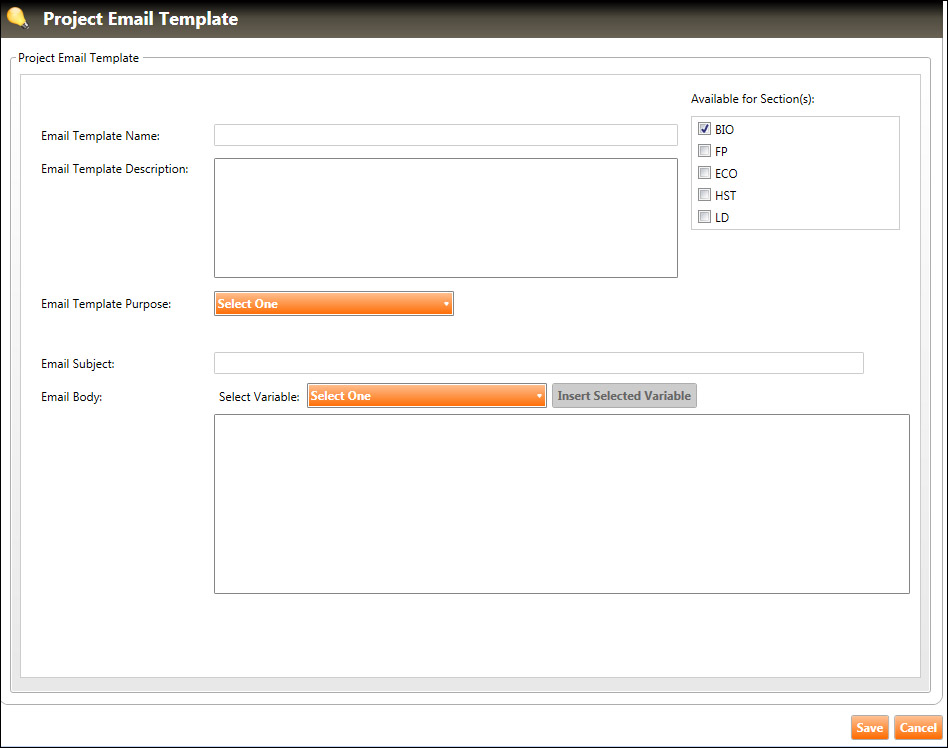The image size is (948, 748).
Task: Uncheck the BIO section checkbox
Action: tap(705, 129)
